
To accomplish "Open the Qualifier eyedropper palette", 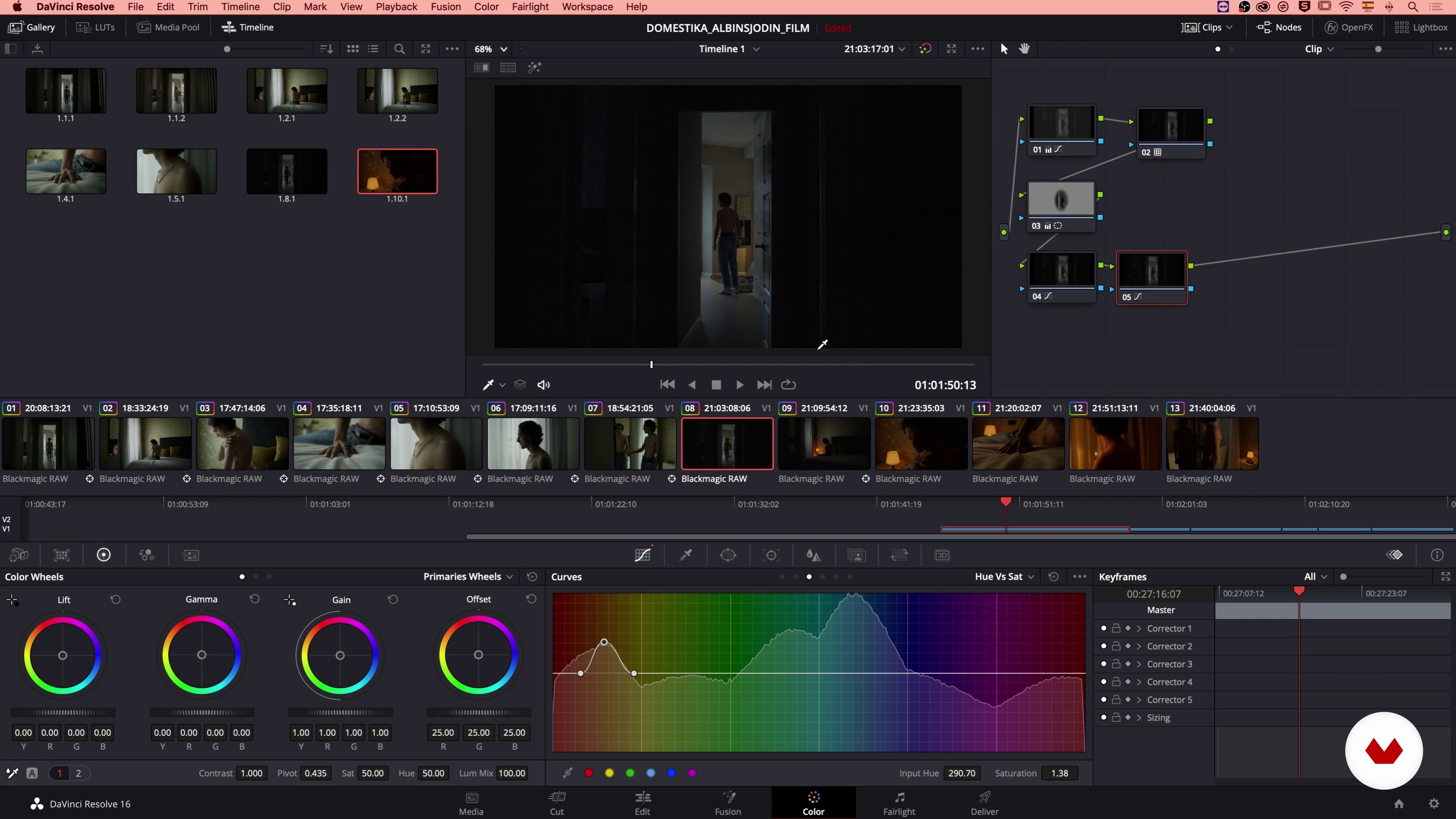I will click(686, 555).
